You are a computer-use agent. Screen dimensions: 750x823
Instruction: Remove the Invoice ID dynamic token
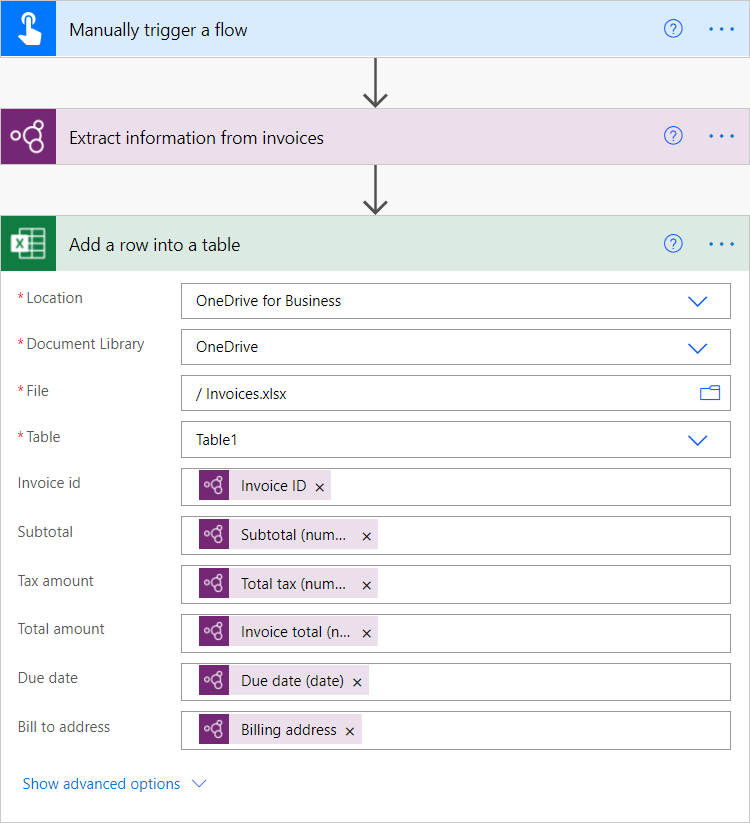(320, 487)
